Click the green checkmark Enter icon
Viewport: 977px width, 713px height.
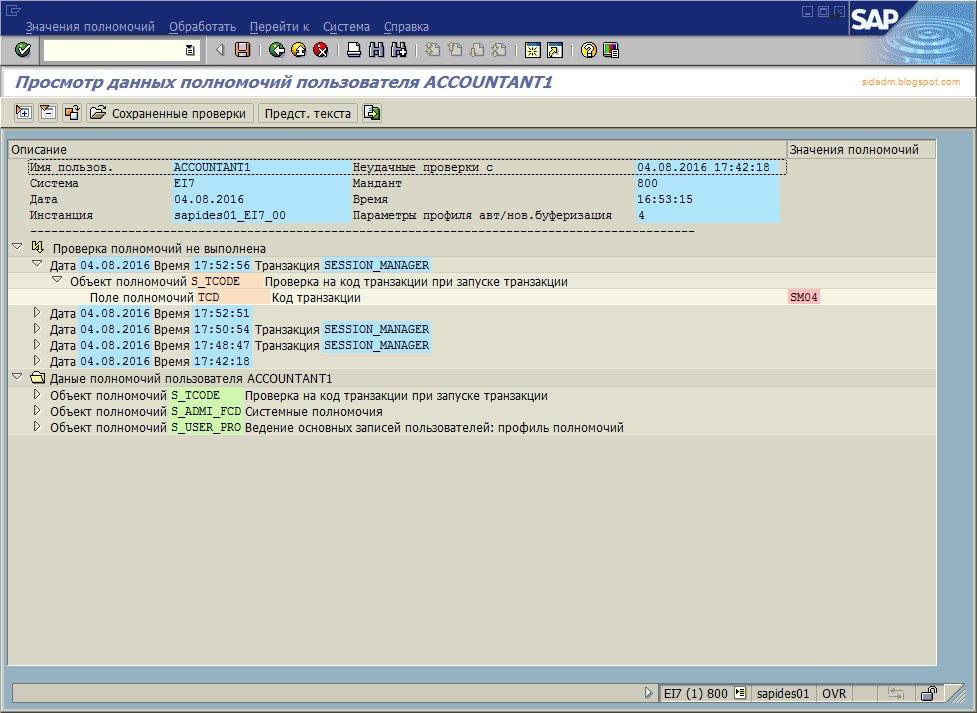[x=22, y=50]
